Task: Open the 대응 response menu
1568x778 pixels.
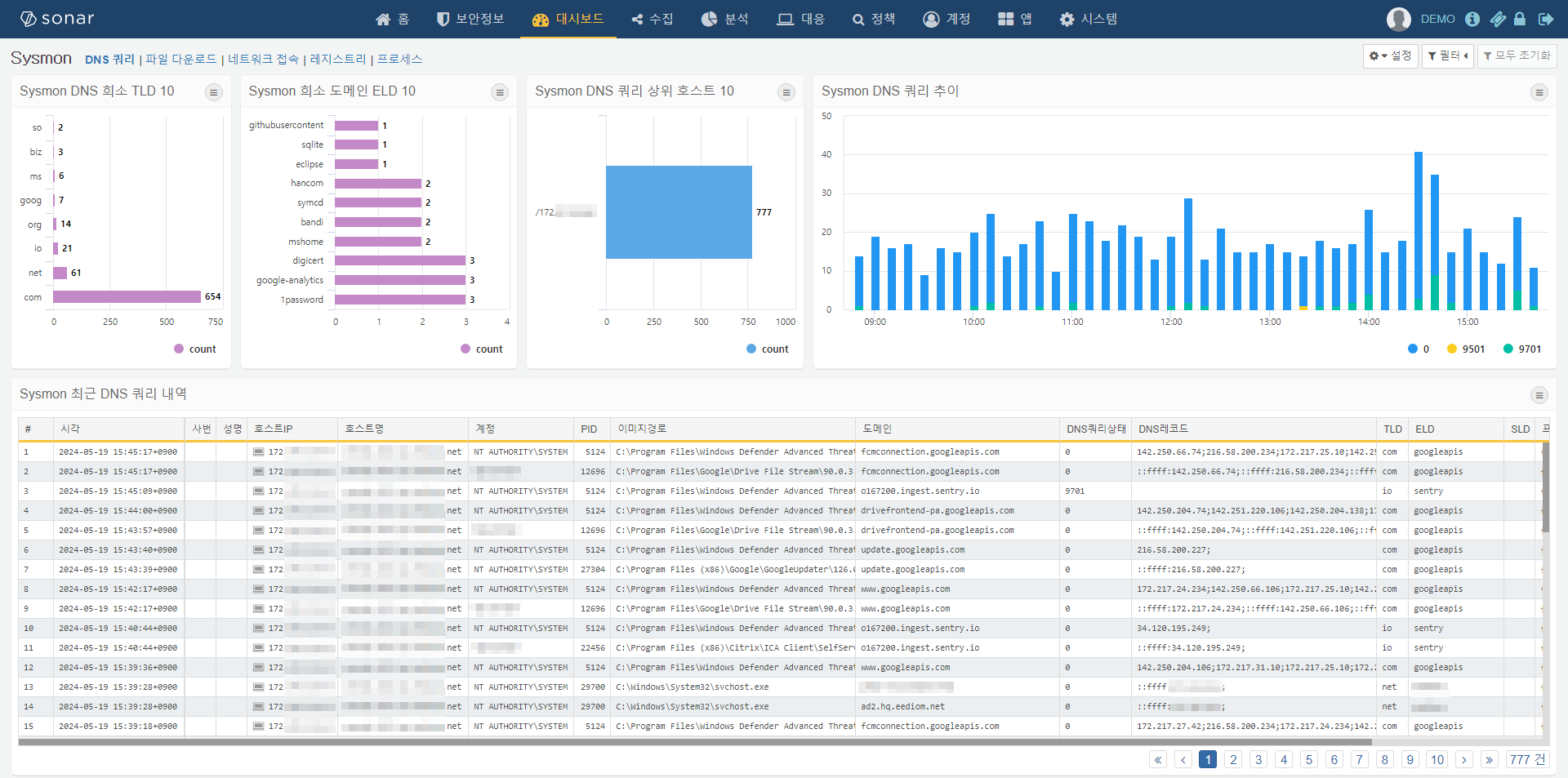Action: tap(800, 19)
